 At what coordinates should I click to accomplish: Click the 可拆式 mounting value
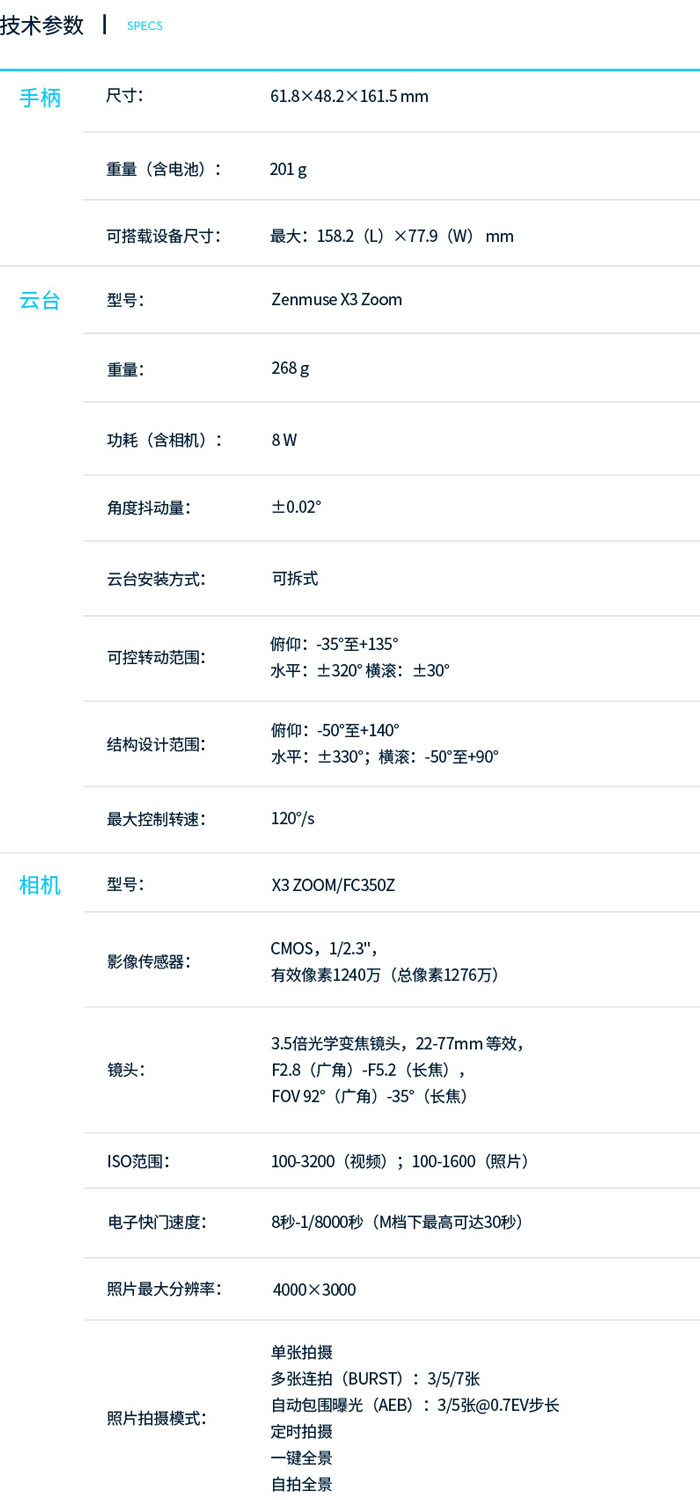[x=295, y=578]
